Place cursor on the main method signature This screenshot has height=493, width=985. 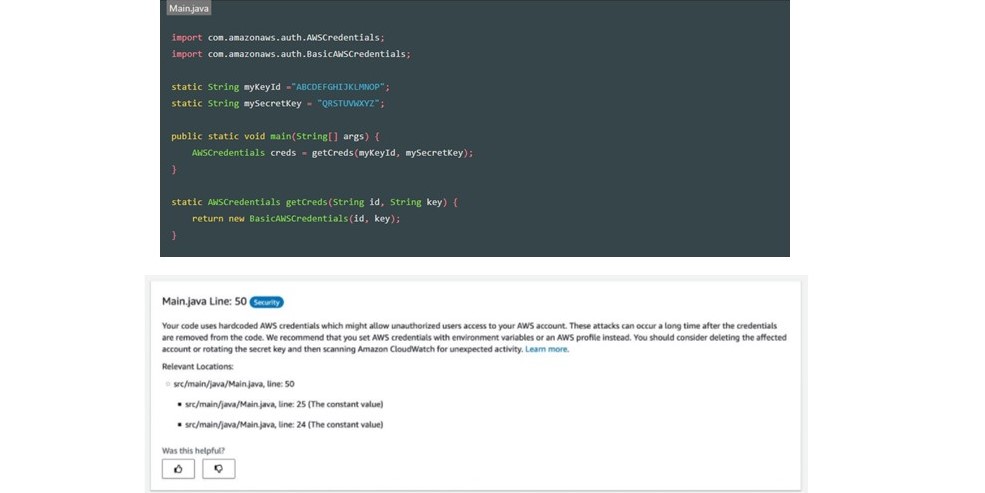click(x=275, y=136)
